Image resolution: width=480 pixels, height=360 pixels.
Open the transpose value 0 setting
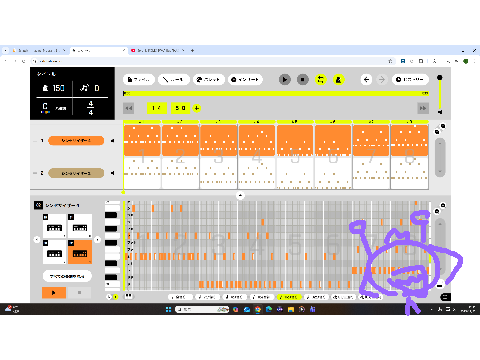click(x=90, y=88)
